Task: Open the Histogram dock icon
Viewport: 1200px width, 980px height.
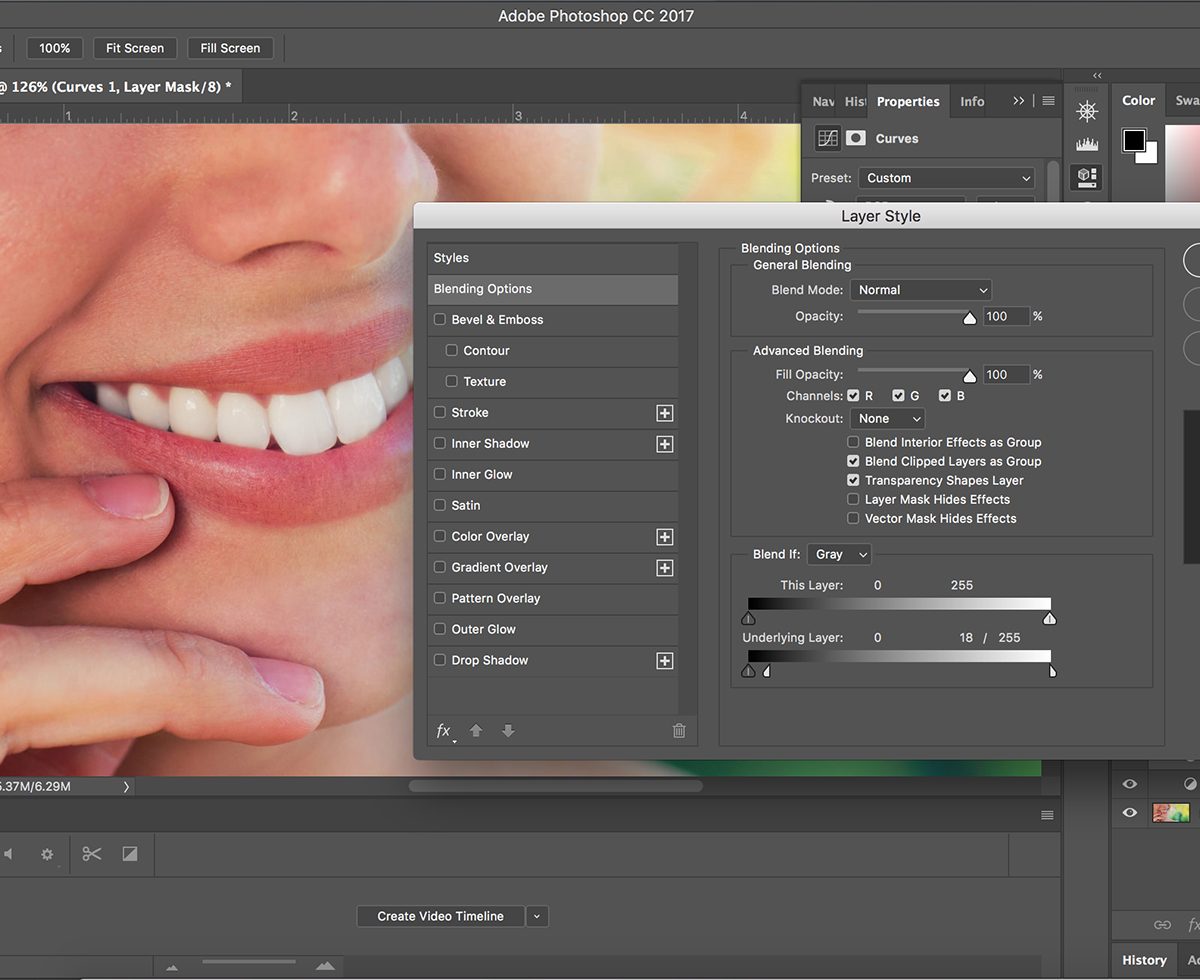Action: (x=1087, y=144)
